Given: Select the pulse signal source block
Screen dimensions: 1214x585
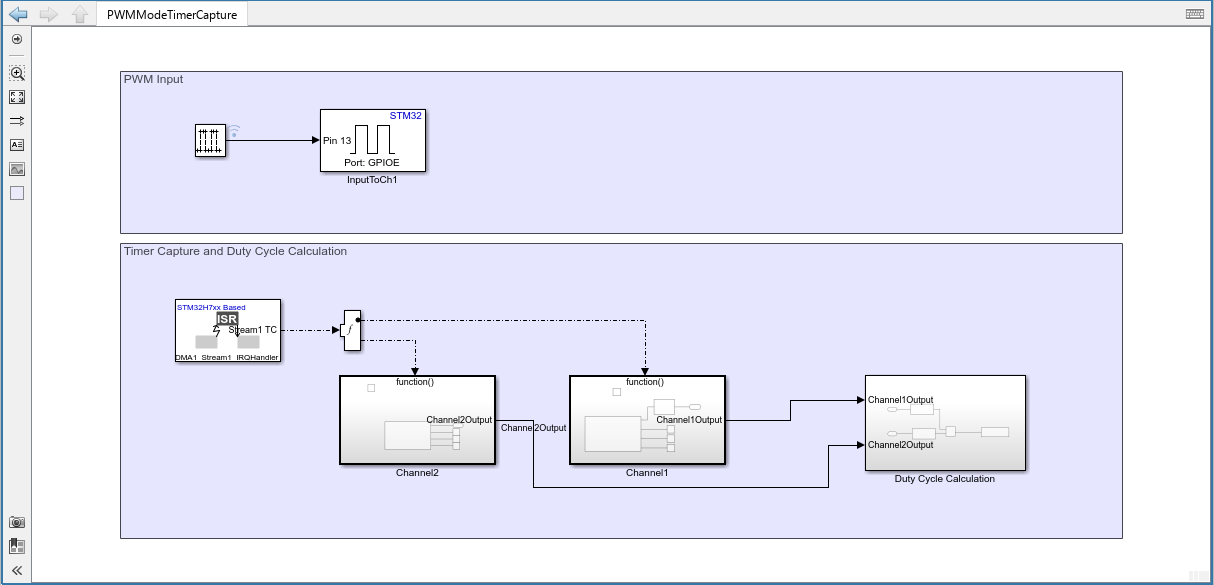Looking at the screenshot, I should [210, 141].
